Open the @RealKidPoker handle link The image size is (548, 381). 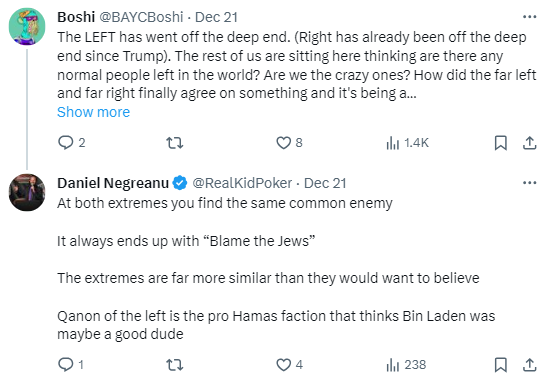tap(242, 183)
